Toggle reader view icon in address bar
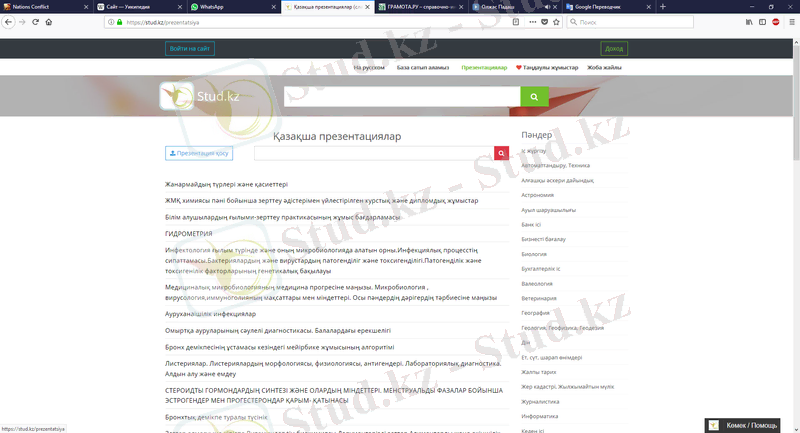The width and height of the screenshot is (800, 433). [516, 22]
